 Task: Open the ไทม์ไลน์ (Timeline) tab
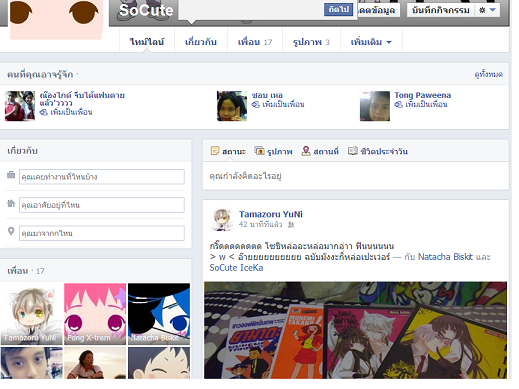coord(147,42)
